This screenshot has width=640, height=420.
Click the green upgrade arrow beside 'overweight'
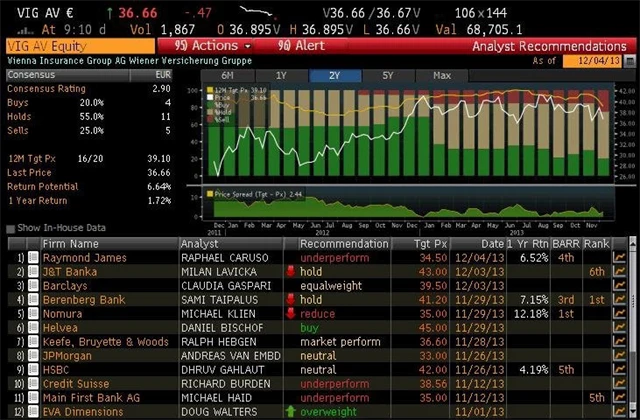pyautogui.click(x=292, y=411)
